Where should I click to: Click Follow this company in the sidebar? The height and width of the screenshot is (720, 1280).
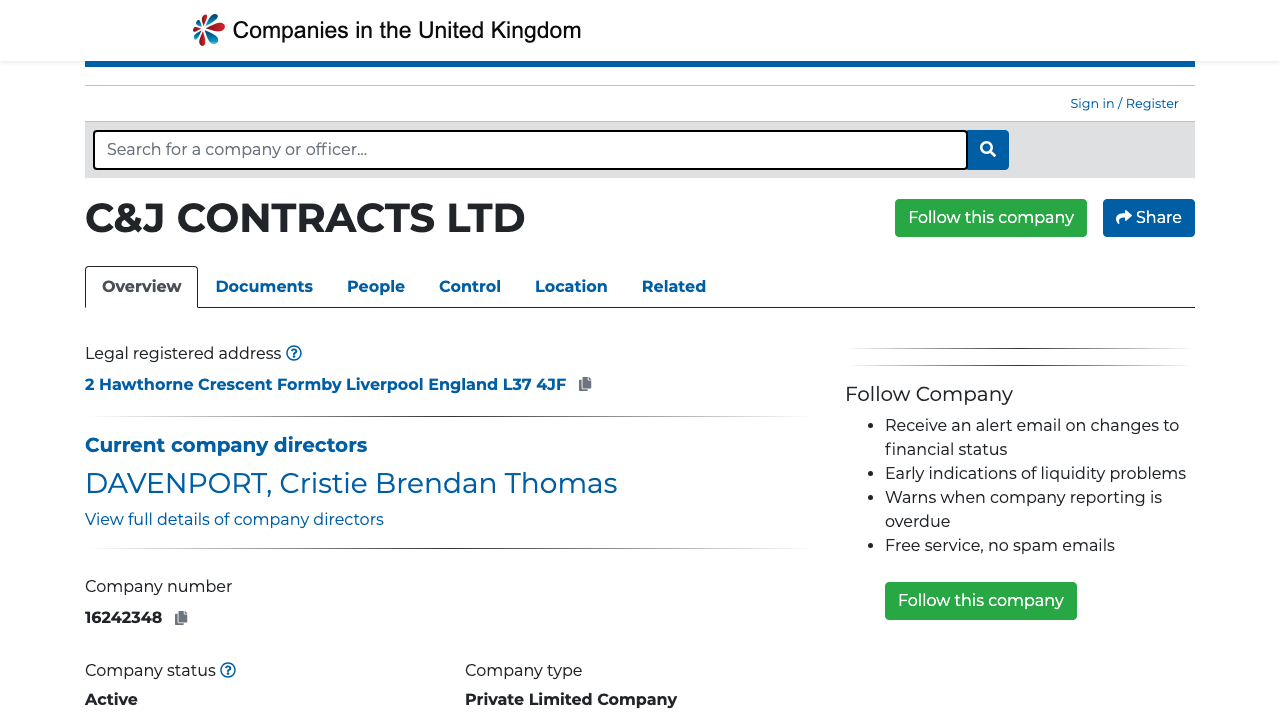(x=980, y=600)
